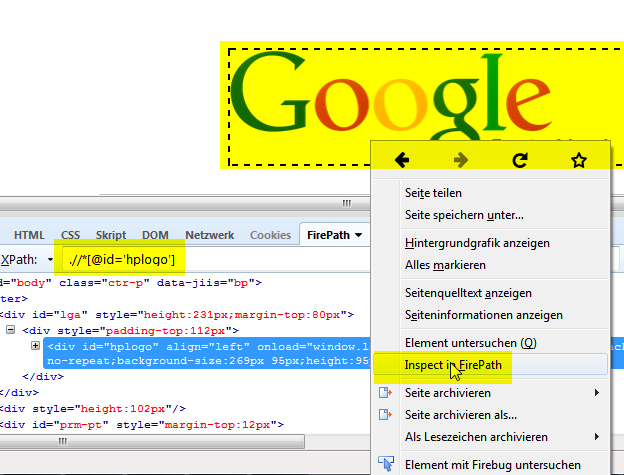Viewport: 624px width, 475px height.
Task: Click the icon beside 'Seite archivieren'
Action: [x=386, y=393]
